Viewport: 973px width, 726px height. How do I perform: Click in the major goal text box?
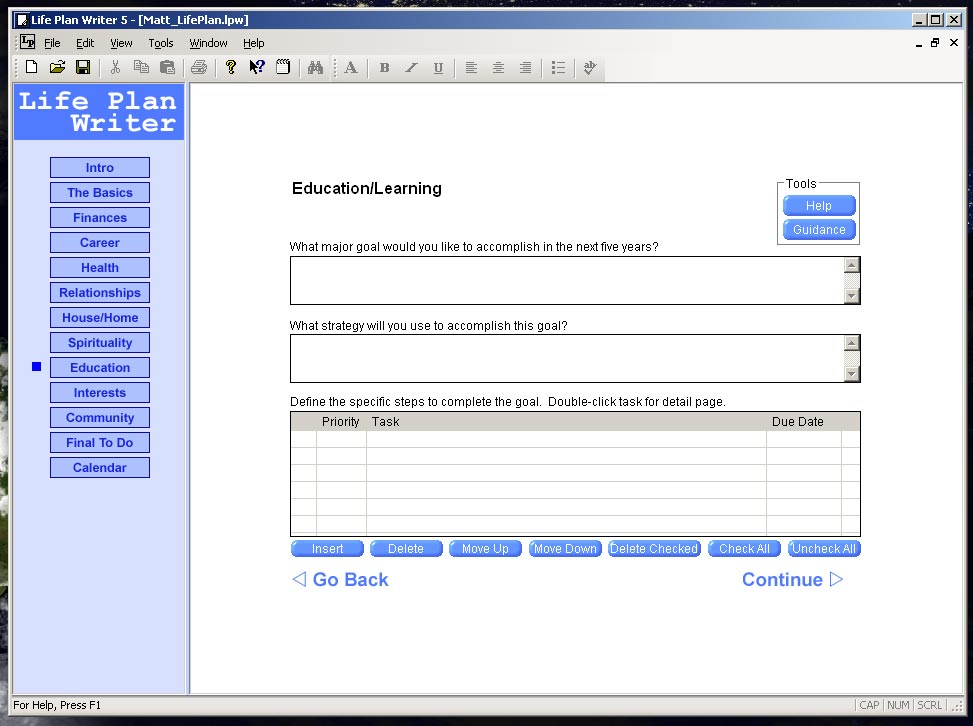[567, 280]
